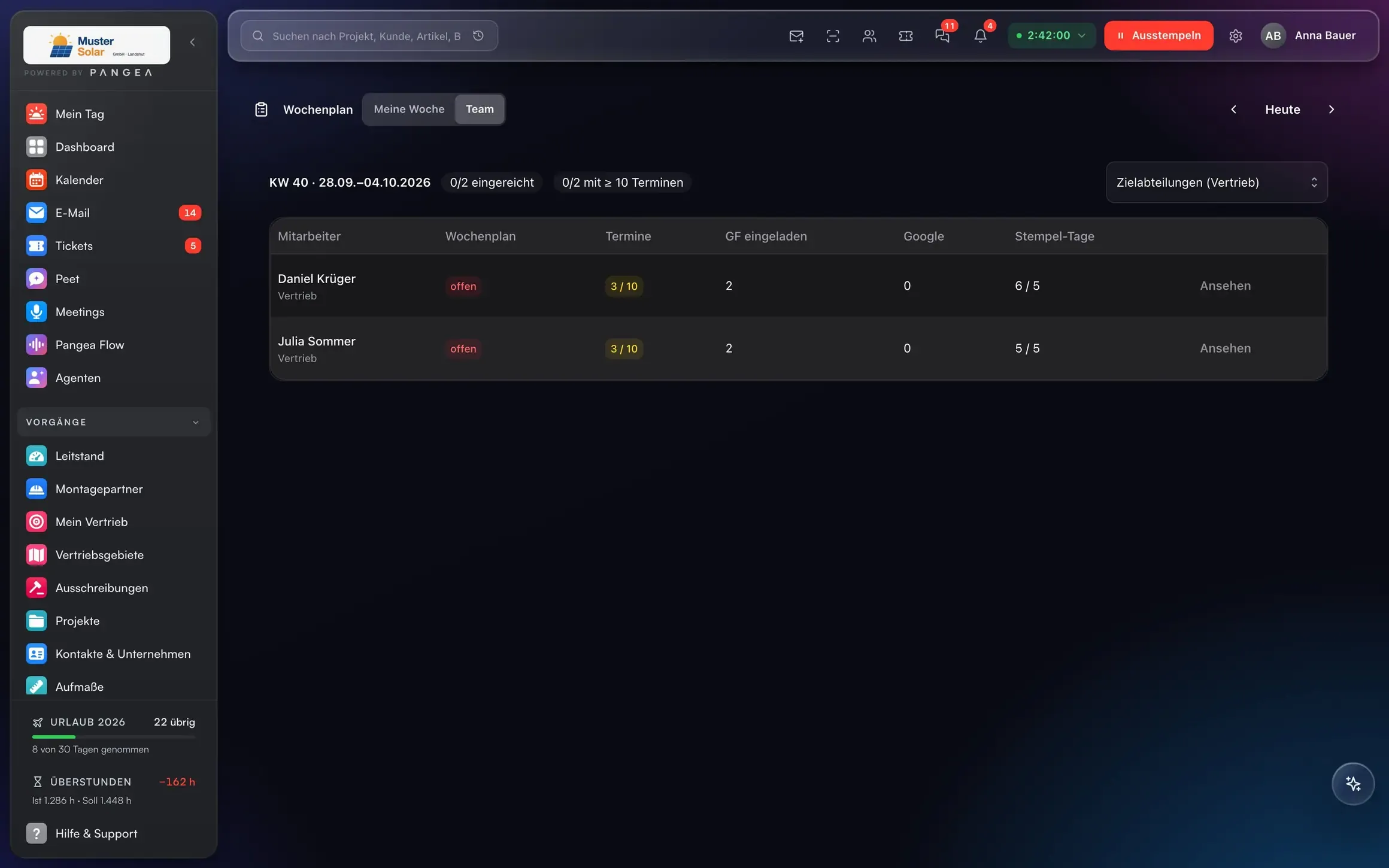
Task: Click Heute to jump to today
Action: (x=1282, y=109)
